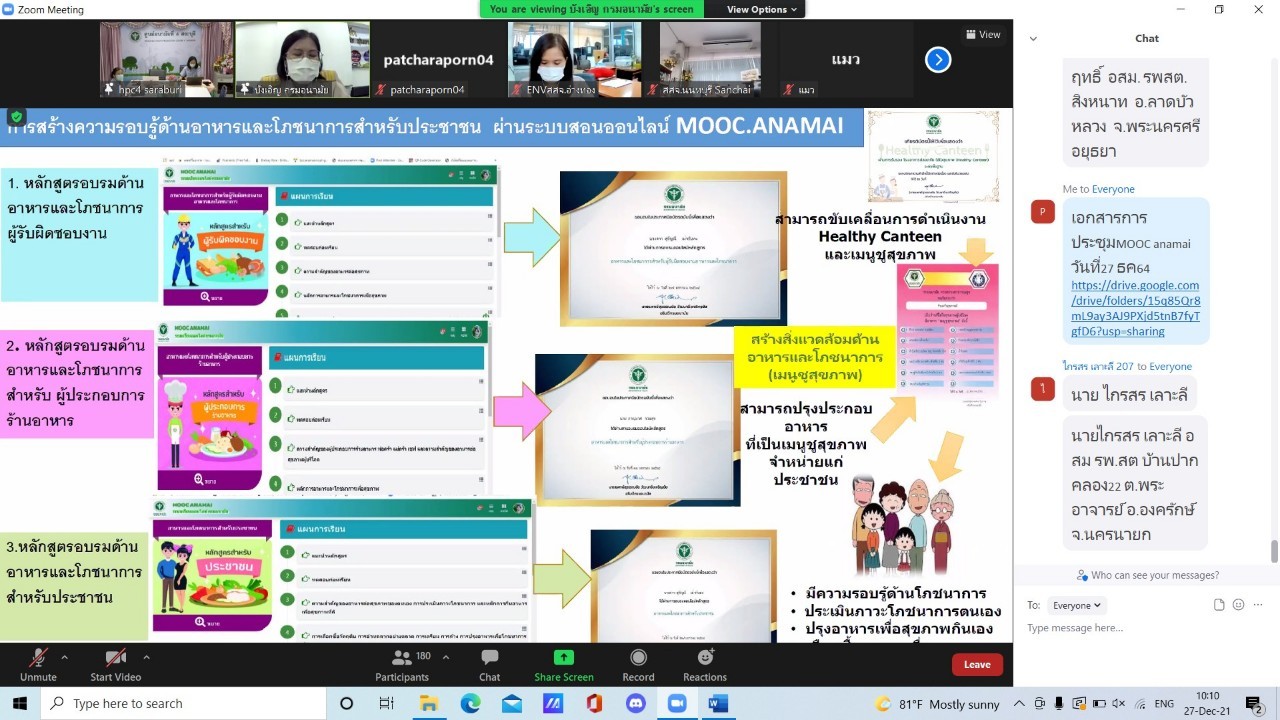Attach a file using chat file icon
The width and height of the screenshot is (1280, 720).
click(x=1219, y=605)
